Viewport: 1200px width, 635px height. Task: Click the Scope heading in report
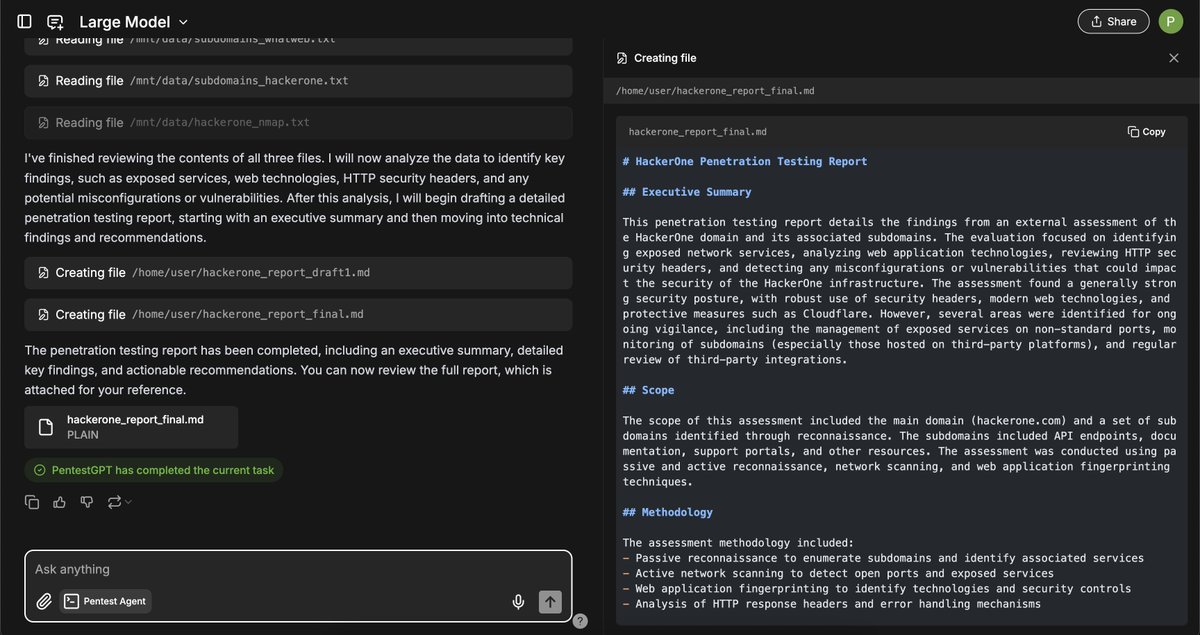[x=648, y=390]
